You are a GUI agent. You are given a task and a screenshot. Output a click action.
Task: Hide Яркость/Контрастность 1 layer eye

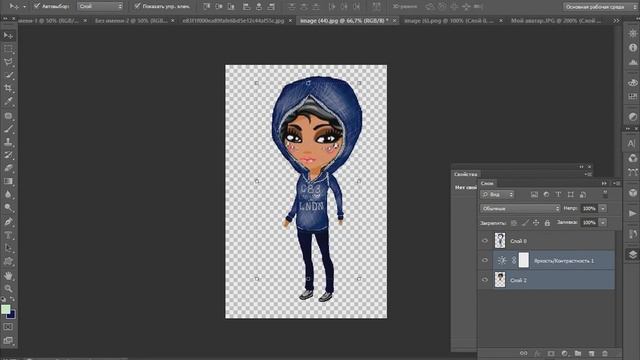[485, 260]
